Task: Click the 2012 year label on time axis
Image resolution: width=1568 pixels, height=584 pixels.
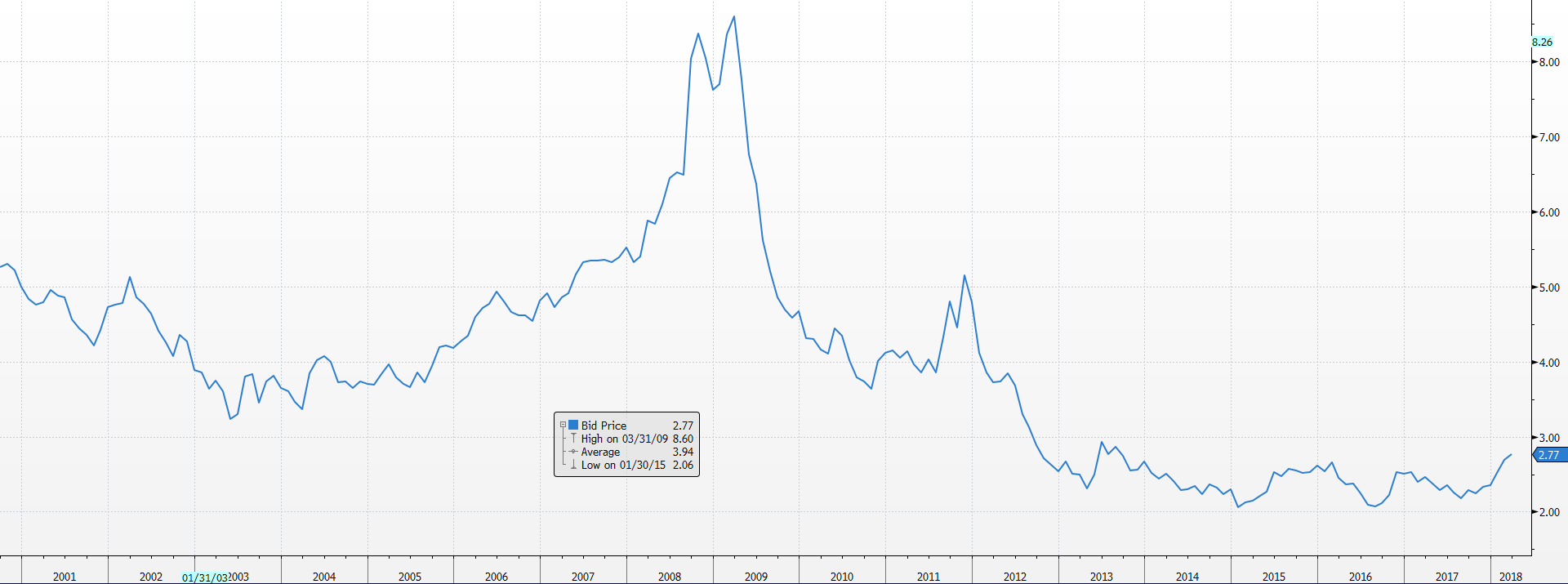Action: 1015,577
